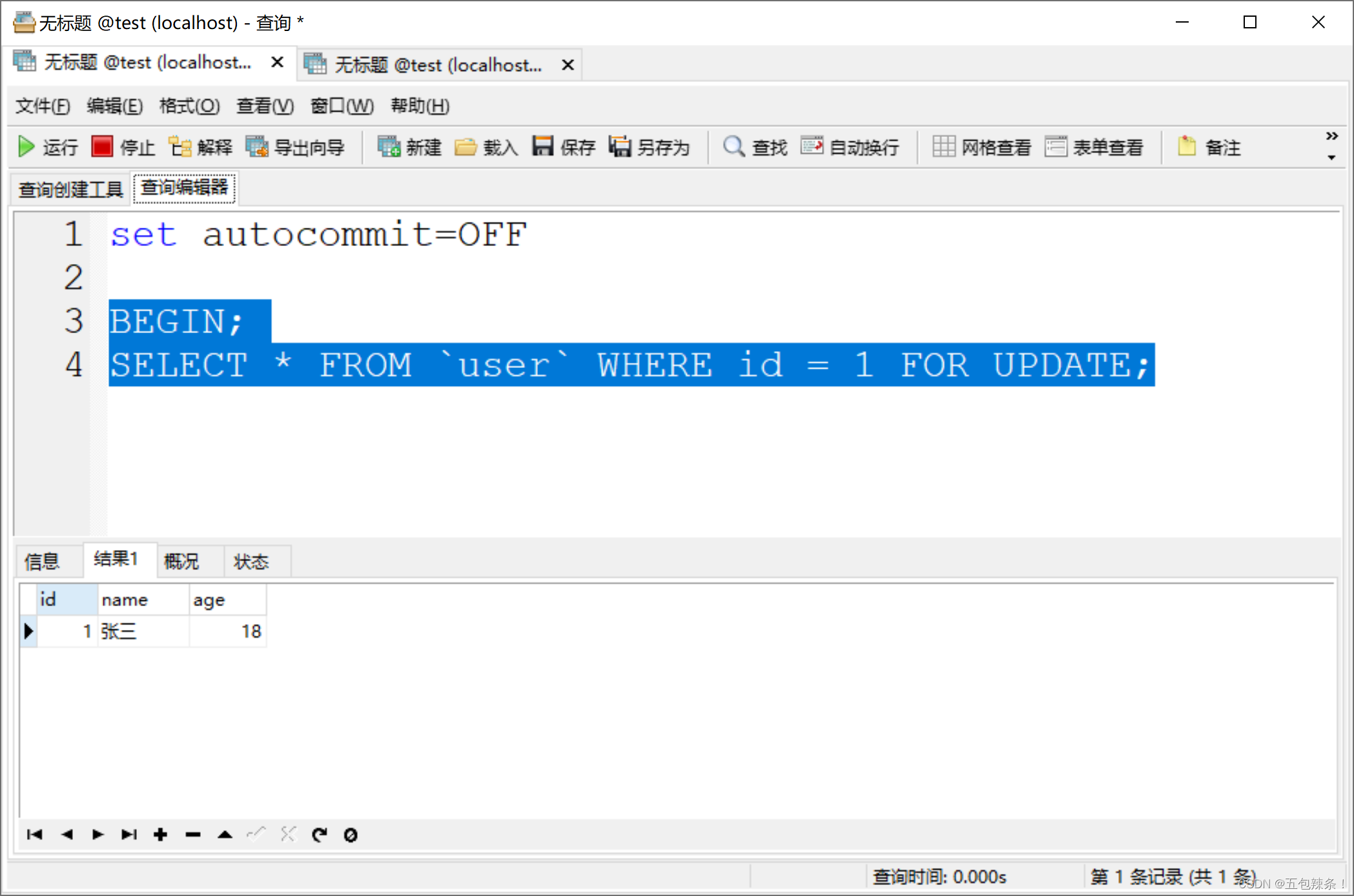Click the query time 0.000s status entry
This screenshot has height=896, width=1354.
(940, 877)
